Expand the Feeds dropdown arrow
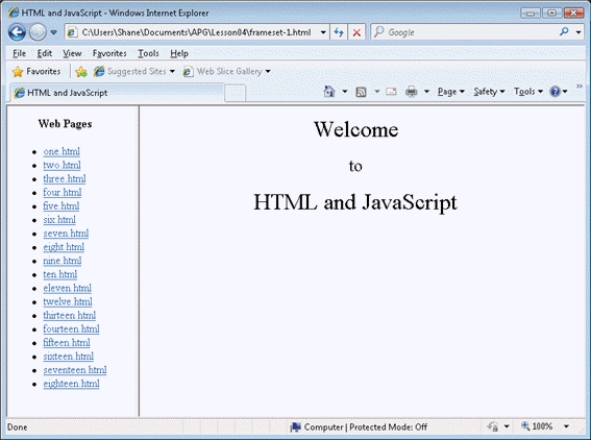Screen dimensions: 591x440 pos(377,92)
